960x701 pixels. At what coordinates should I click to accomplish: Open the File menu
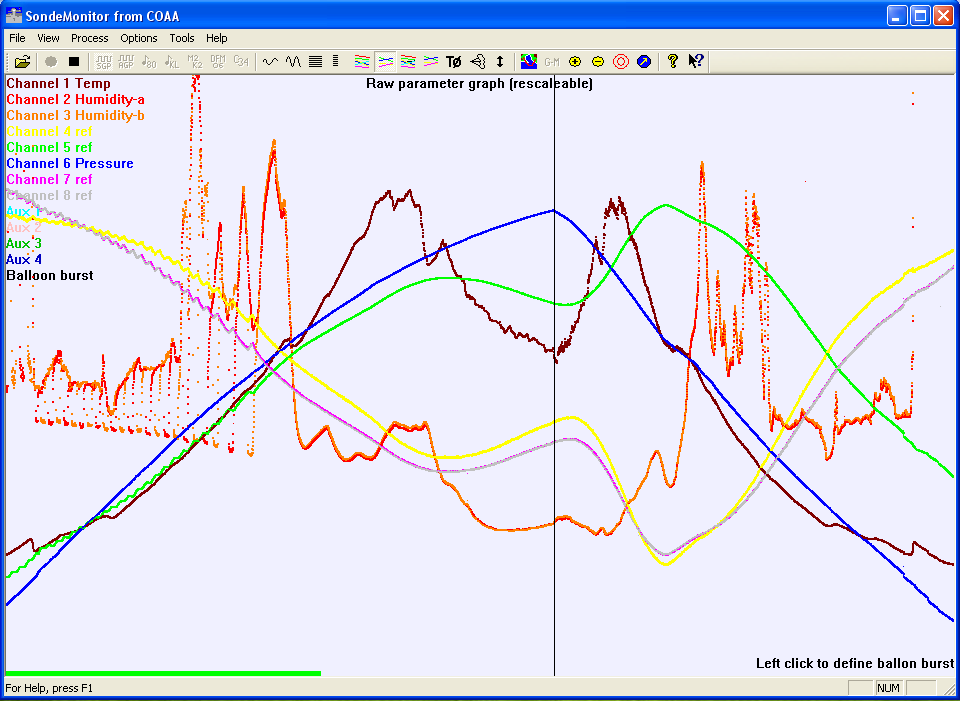(17, 38)
